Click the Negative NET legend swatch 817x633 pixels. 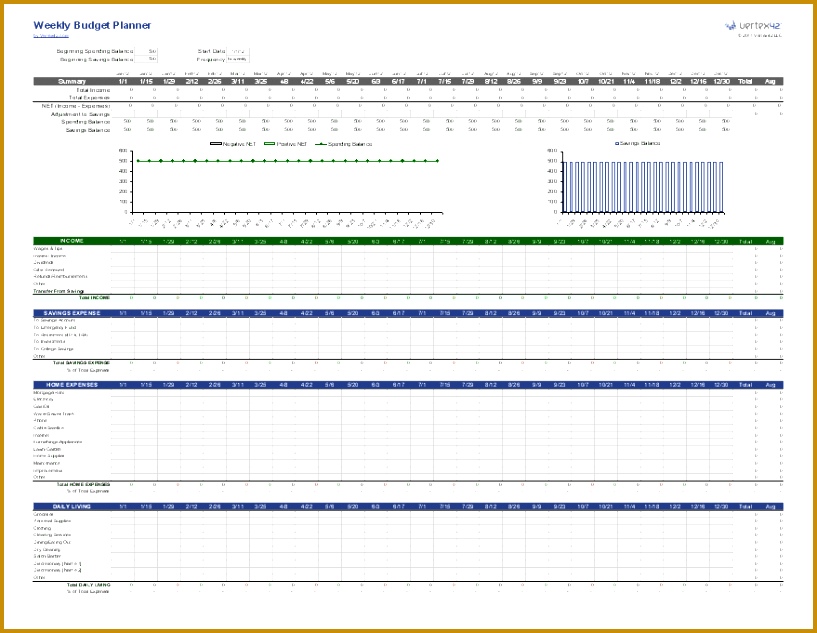coord(216,144)
